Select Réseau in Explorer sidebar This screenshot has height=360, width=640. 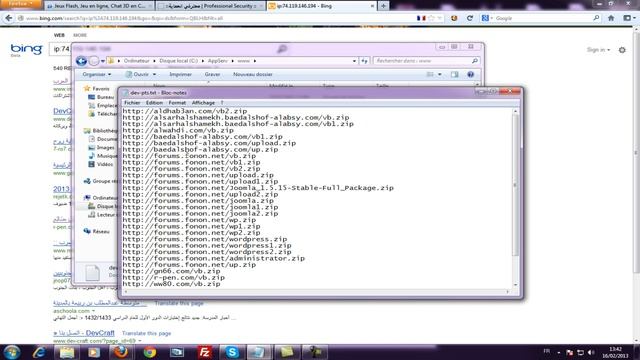[101, 231]
